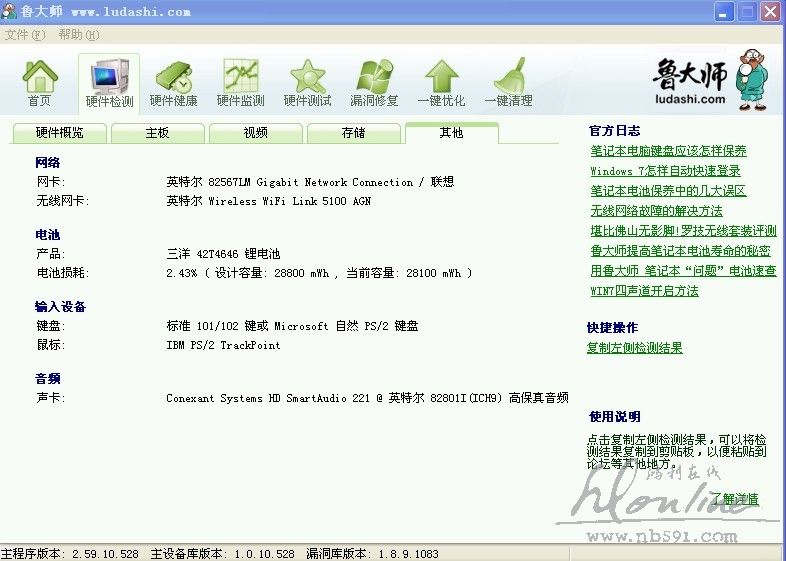Switch to the 硬件概览 tab
786x561 pixels.
pos(59,133)
